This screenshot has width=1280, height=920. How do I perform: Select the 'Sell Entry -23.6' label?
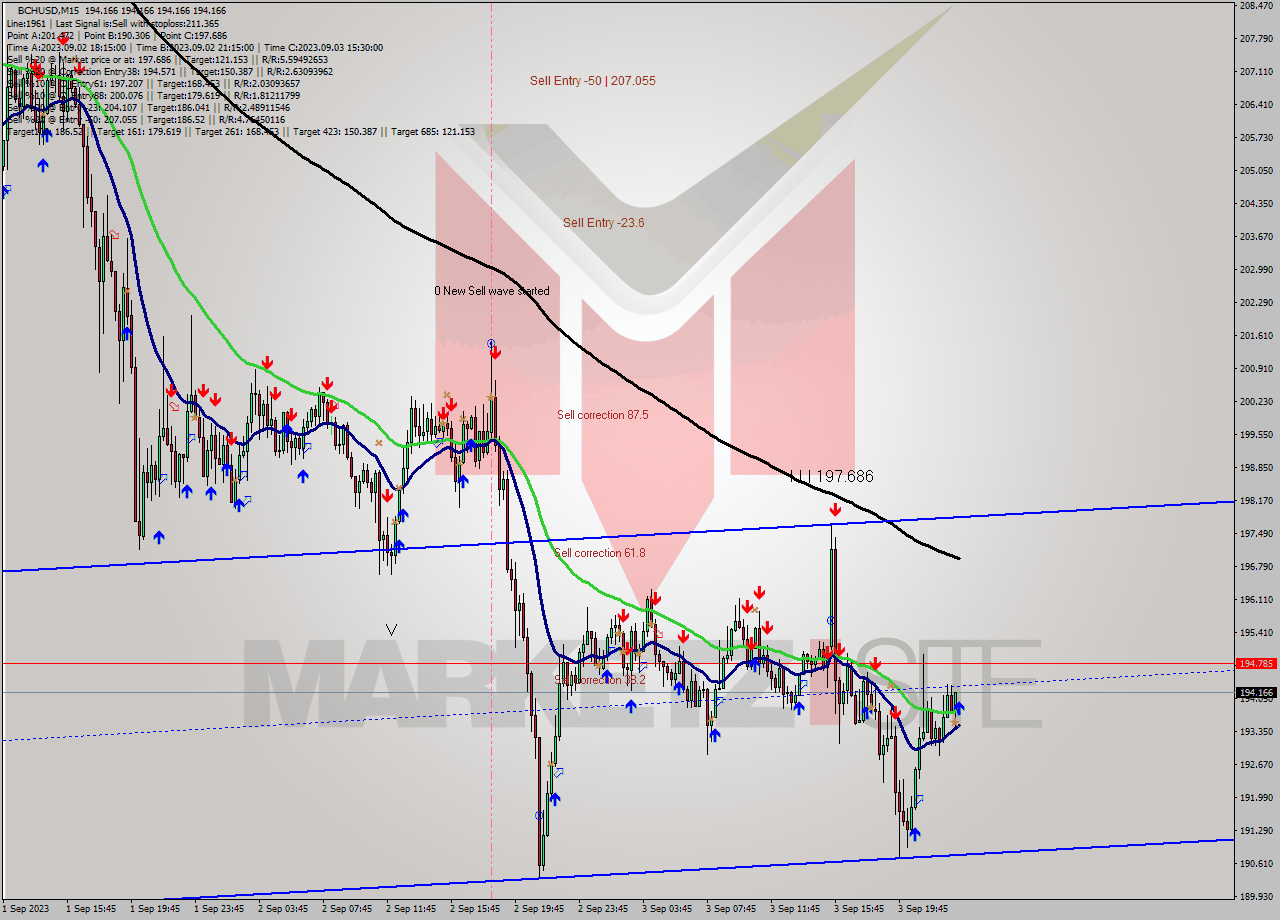pos(603,223)
